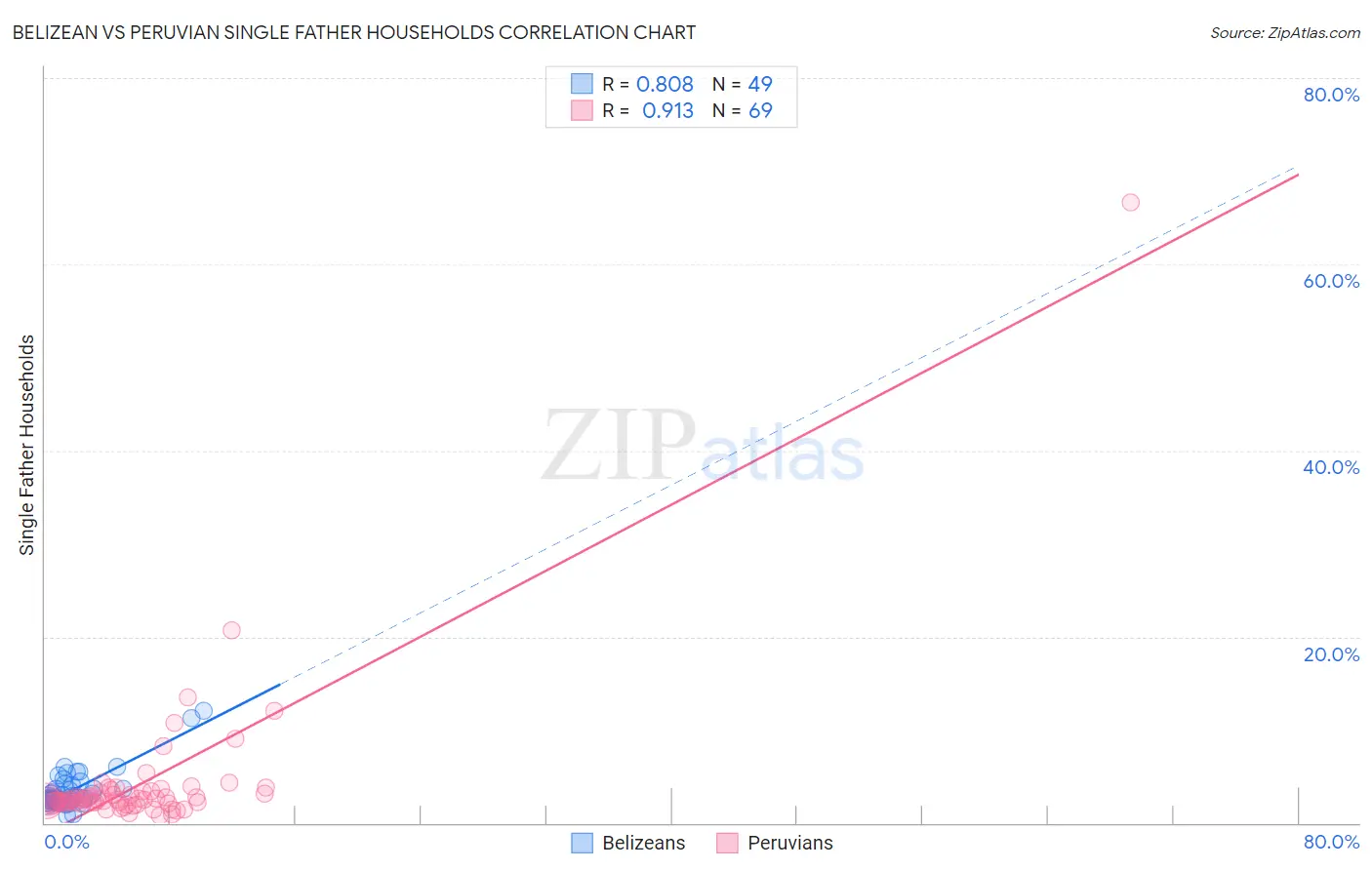Click the chart title text

pos(354,32)
